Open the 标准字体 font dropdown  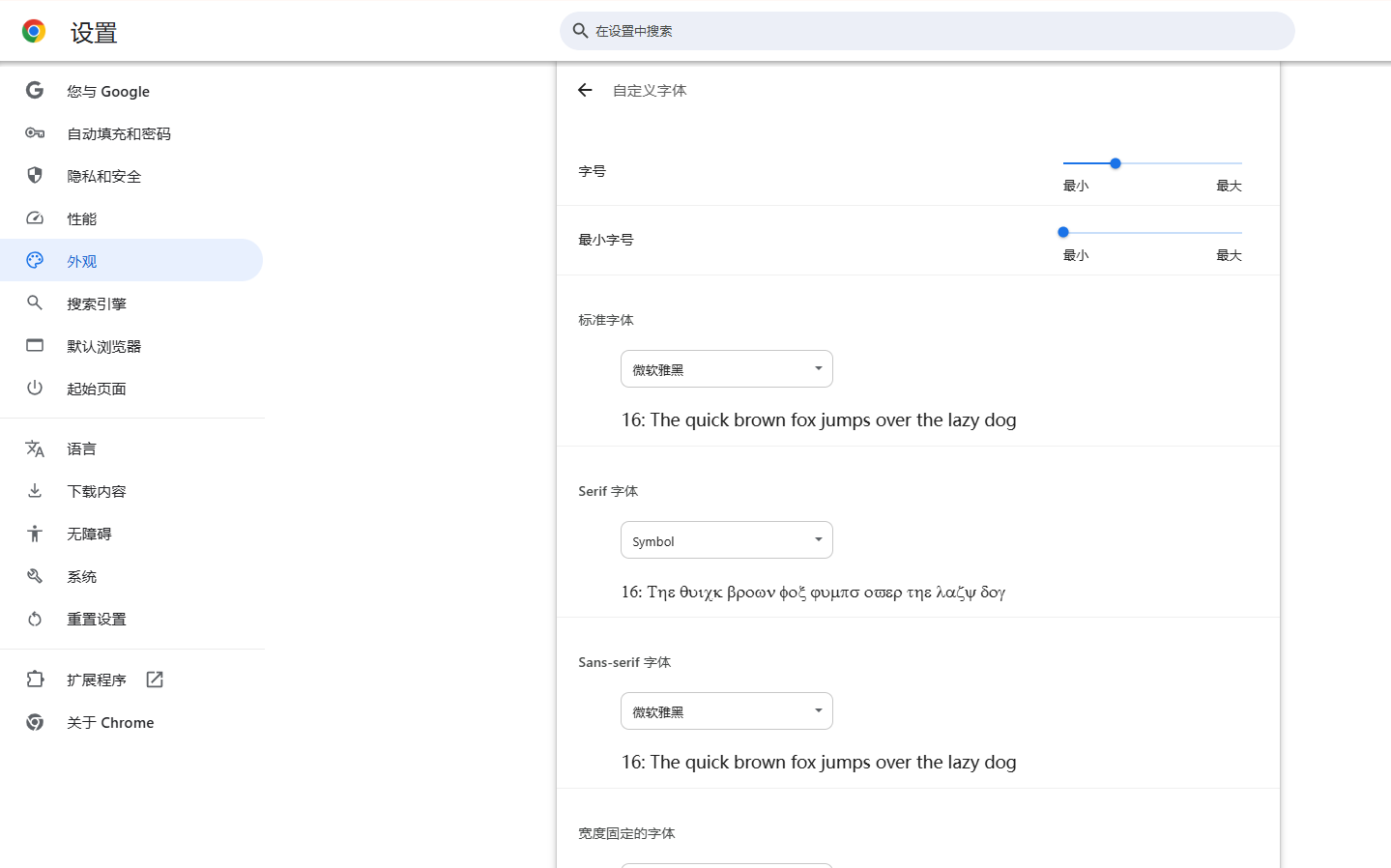pyautogui.click(x=727, y=369)
